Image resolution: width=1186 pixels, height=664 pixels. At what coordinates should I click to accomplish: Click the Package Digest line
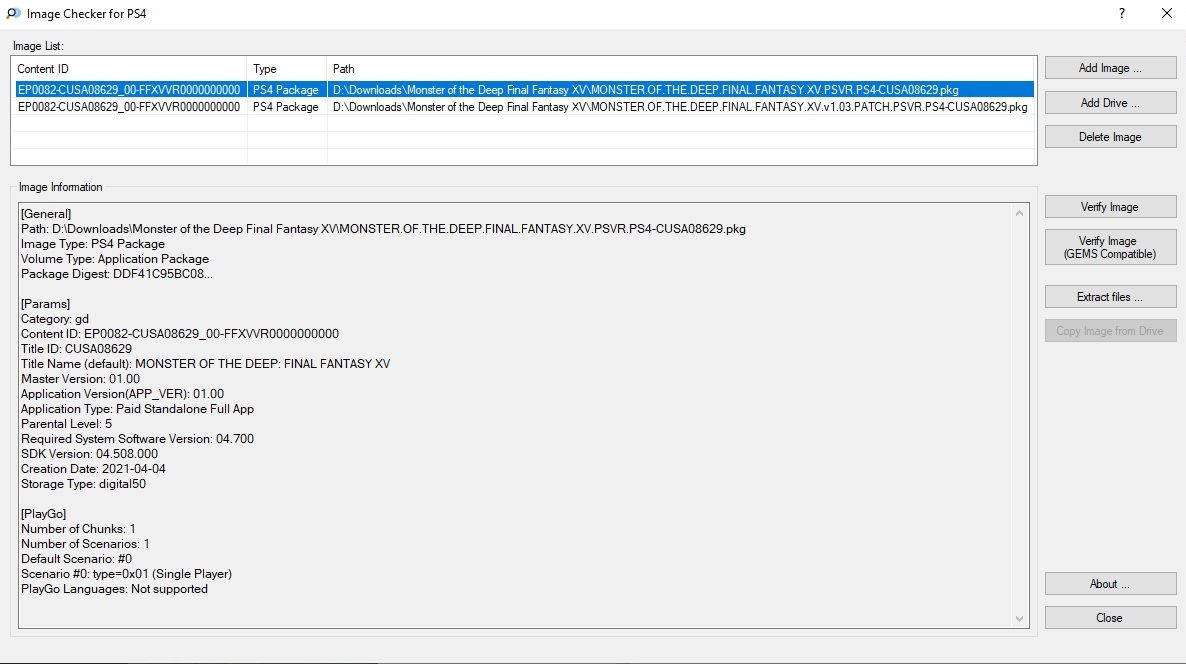(116, 274)
